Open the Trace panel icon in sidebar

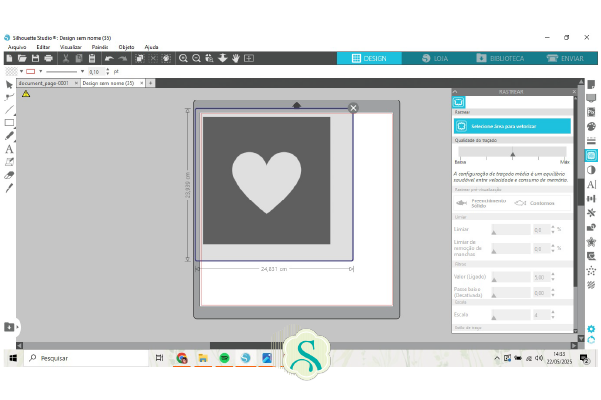tap(591, 155)
